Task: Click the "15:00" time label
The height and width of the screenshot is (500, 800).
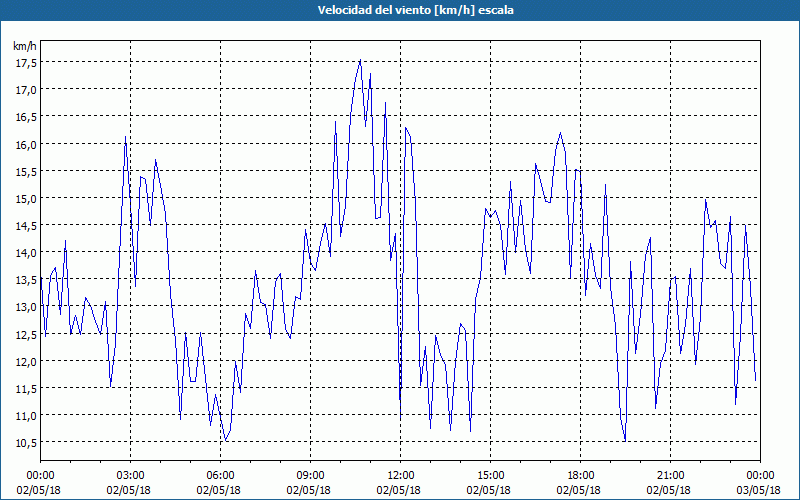Action: 490,476
